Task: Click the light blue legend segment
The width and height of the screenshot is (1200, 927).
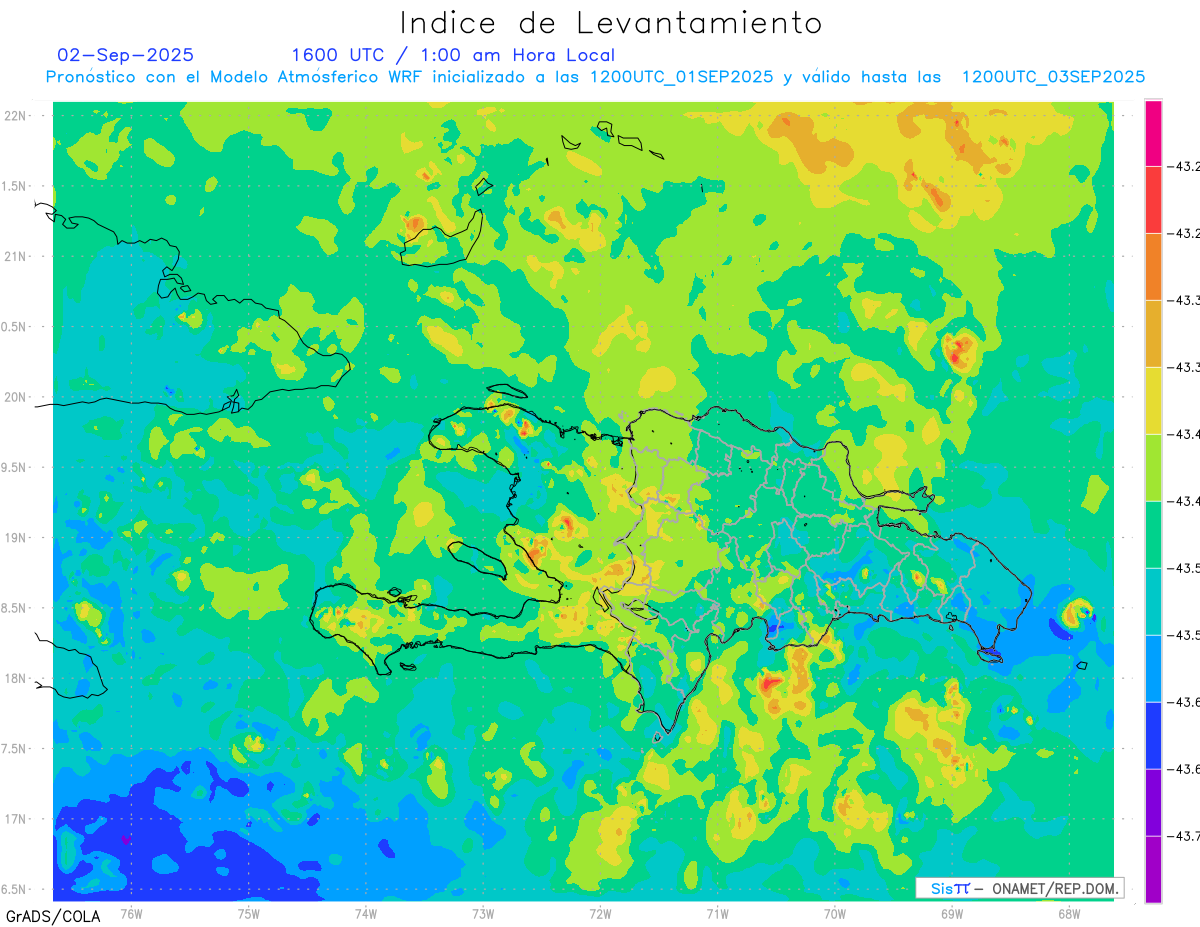Action: (x=1153, y=669)
